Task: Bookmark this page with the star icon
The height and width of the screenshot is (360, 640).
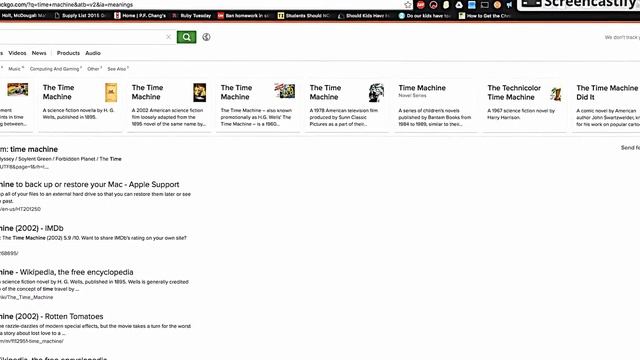Action: point(408,5)
